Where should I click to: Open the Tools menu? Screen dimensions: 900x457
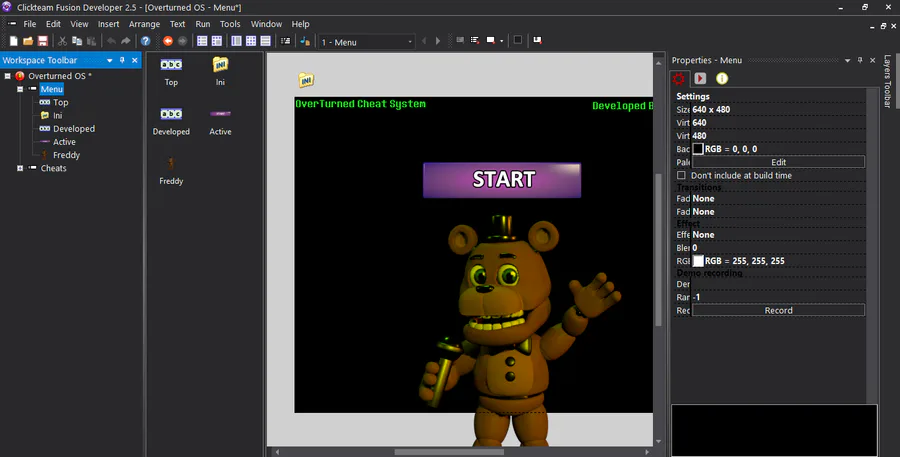click(x=230, y=24)
